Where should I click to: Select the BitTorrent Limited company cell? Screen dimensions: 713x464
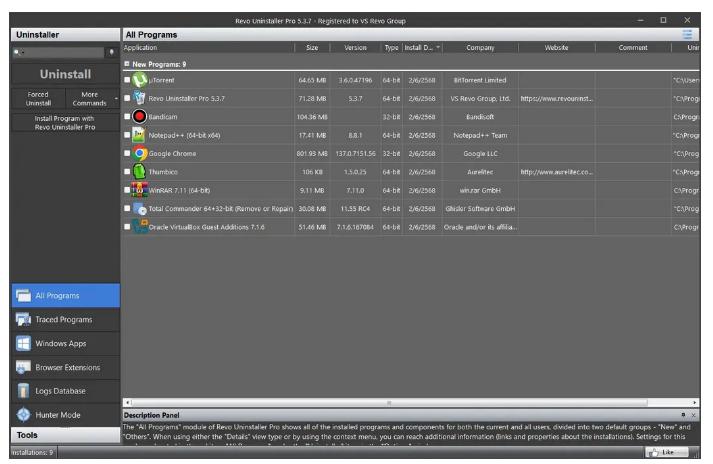(x=480, y=80)
